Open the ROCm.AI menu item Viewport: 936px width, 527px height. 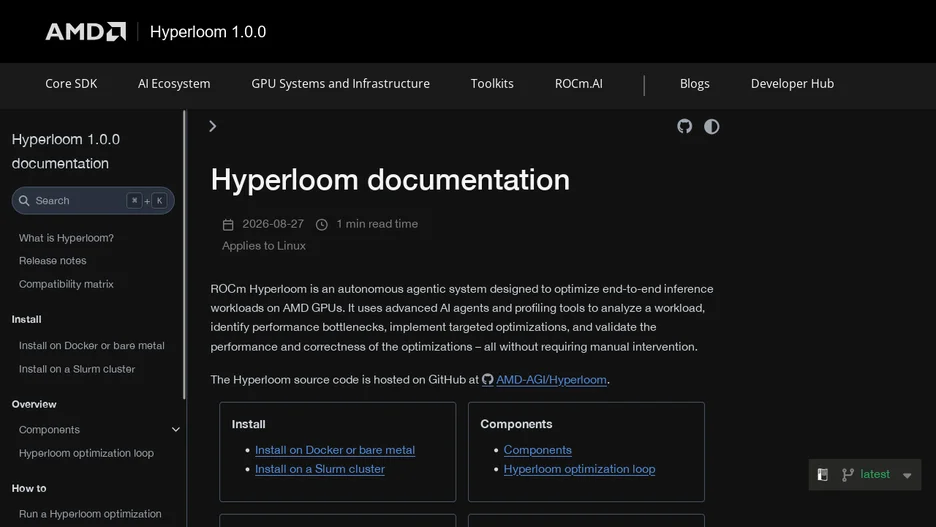(578, 84)
